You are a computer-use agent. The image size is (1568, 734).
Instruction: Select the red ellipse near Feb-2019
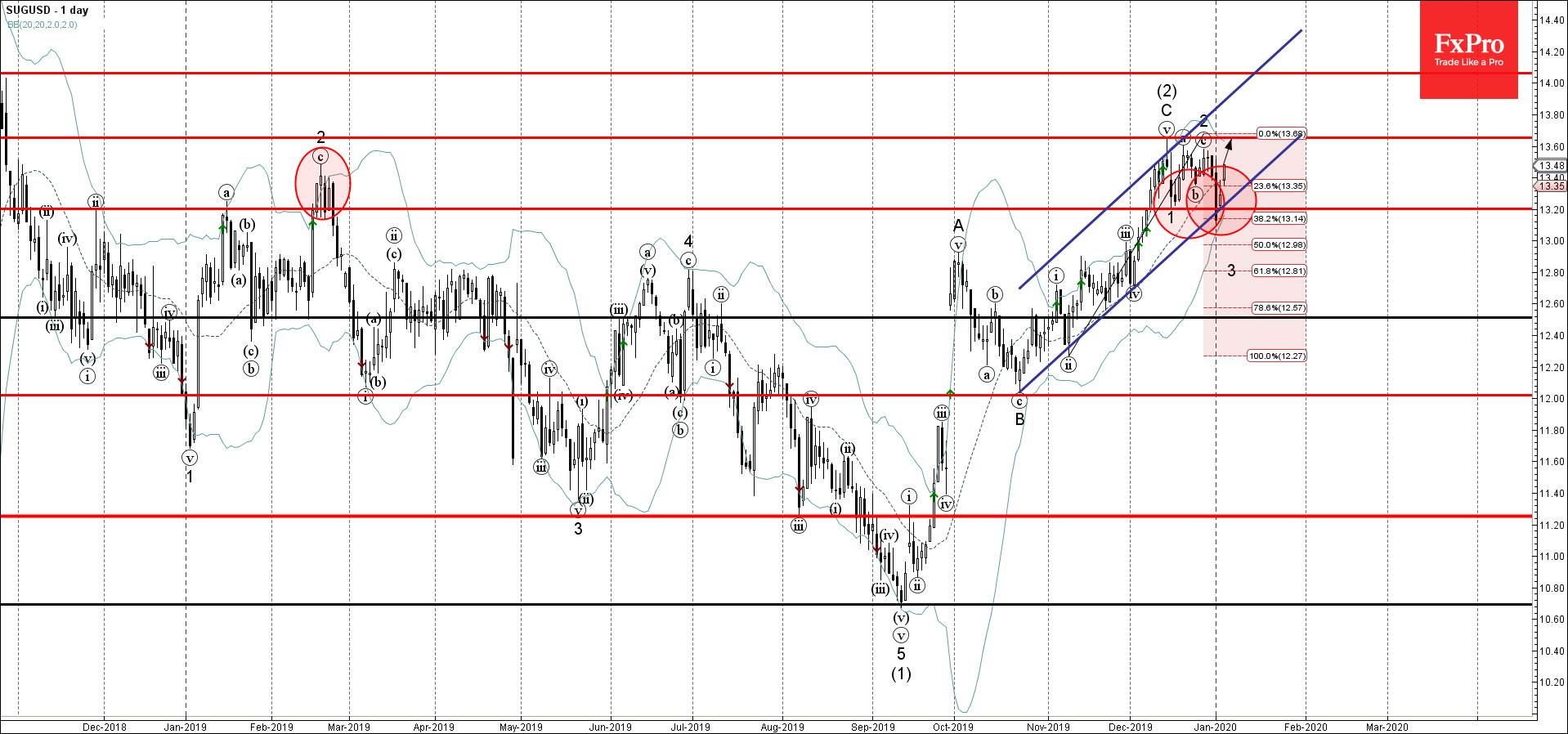click(x=322, y=183)
